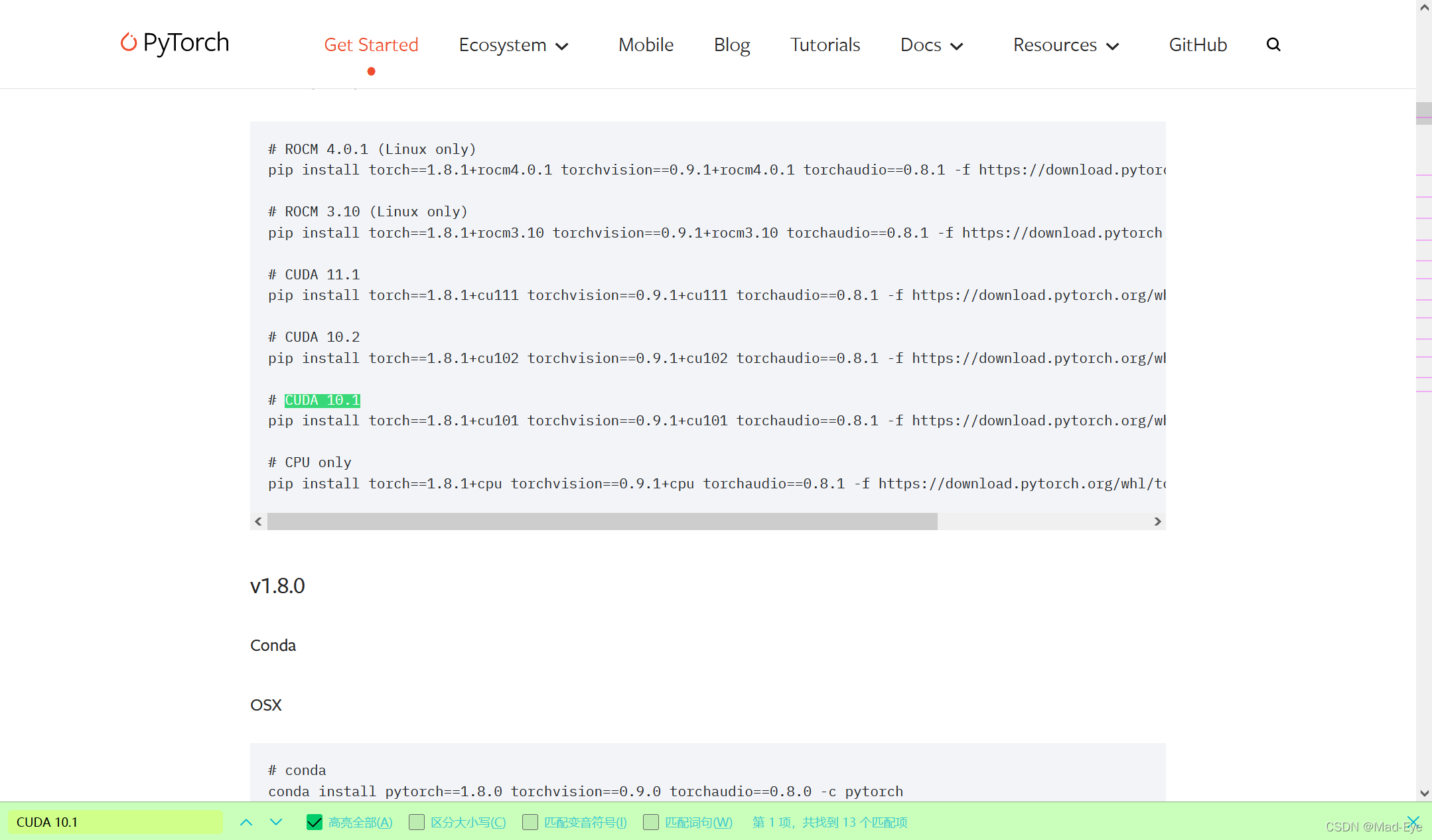Click the conda install pytorch==1.8.0 command
The height and width of the screenshot is (840, 1432).
[x=586, y=792]
